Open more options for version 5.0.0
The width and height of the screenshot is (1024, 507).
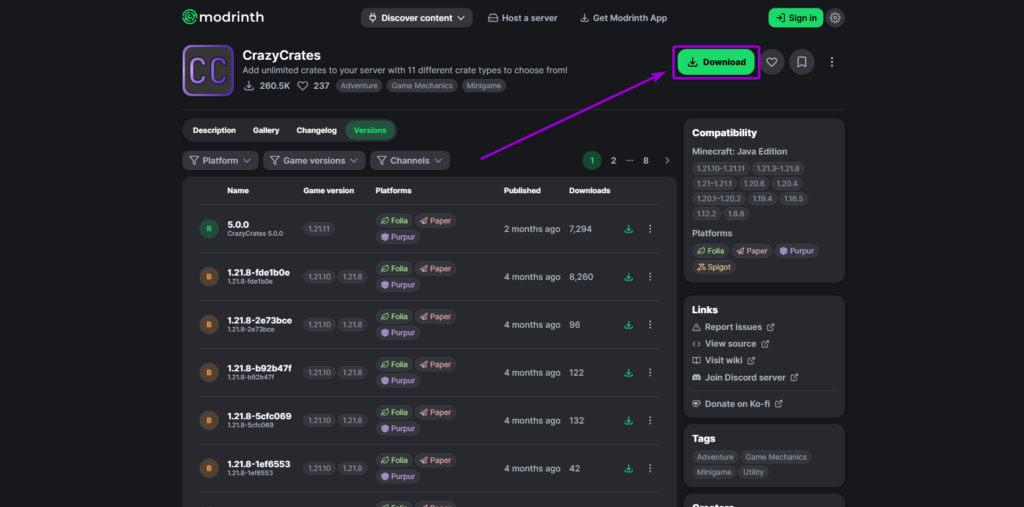coord(650,229)
